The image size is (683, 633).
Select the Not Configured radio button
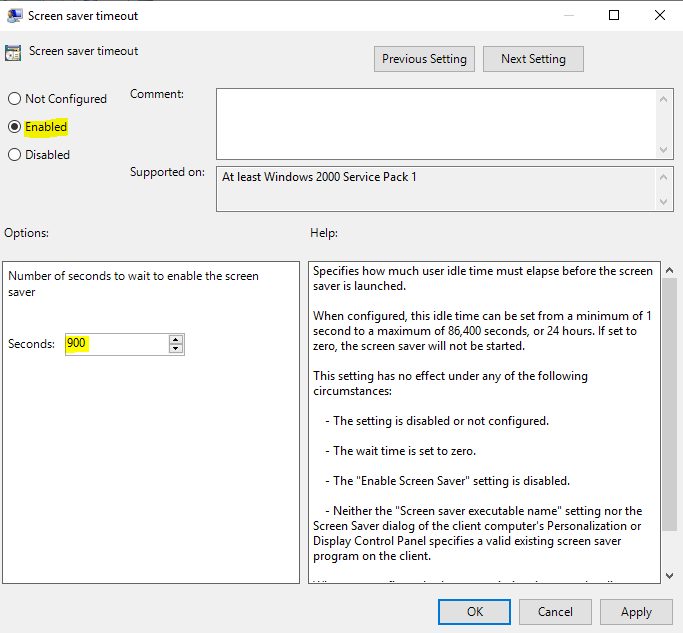pos(14,99)
